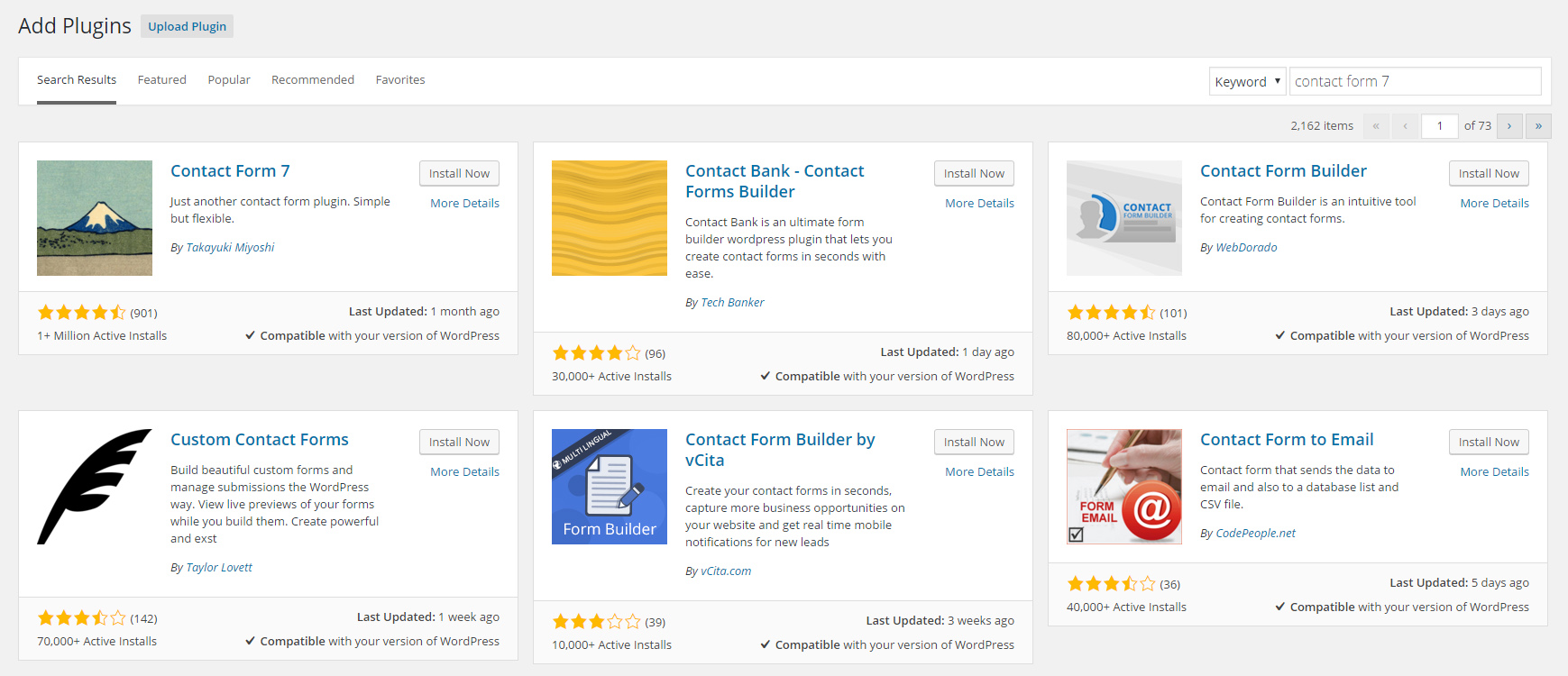
Task: Click the Contact Form to Email icon
Action: pyautogui.click(x=1124, y=487)
